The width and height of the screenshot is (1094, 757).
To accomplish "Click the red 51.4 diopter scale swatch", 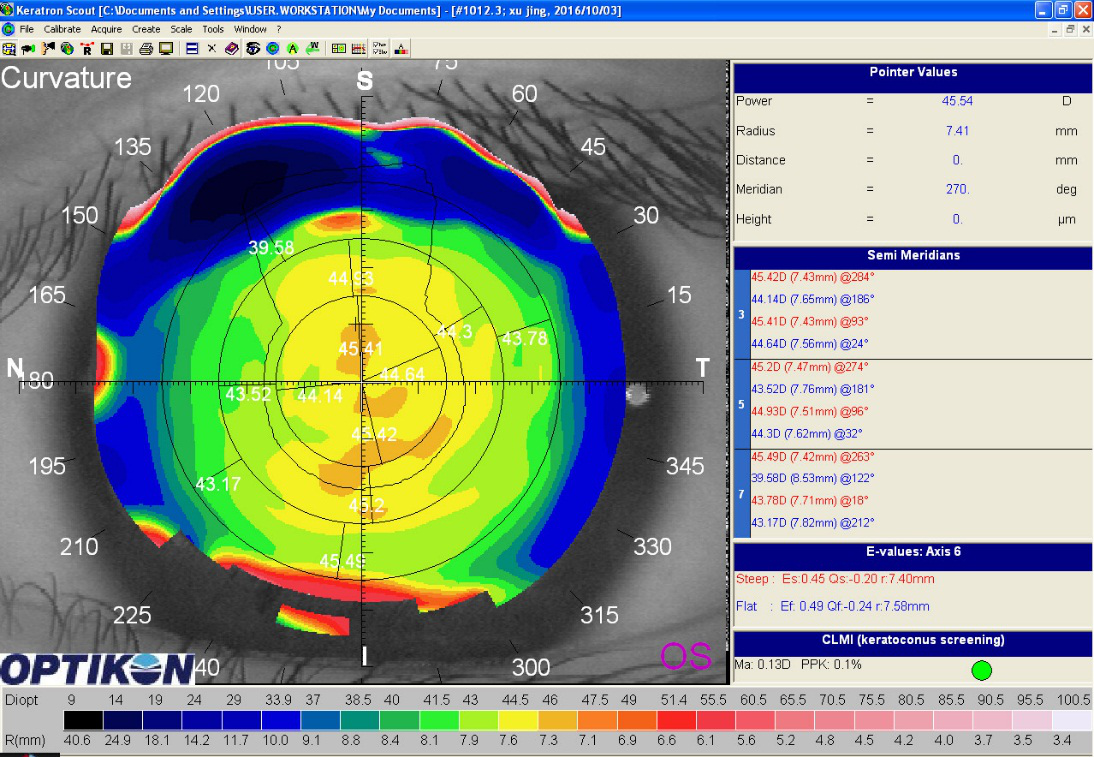I will [x=677, y=720].
